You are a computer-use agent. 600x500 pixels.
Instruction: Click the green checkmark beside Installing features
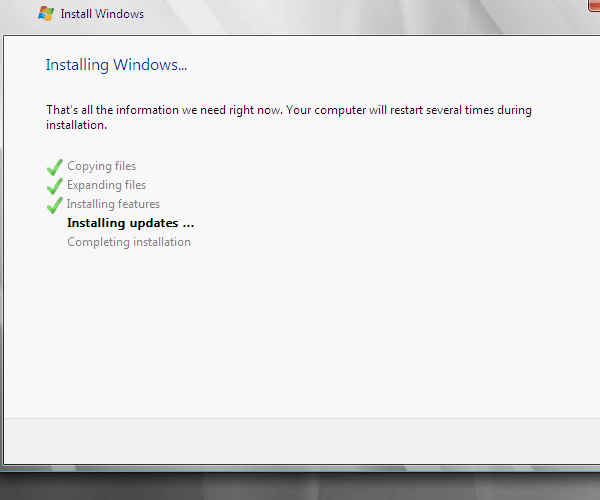pos(55,205)
